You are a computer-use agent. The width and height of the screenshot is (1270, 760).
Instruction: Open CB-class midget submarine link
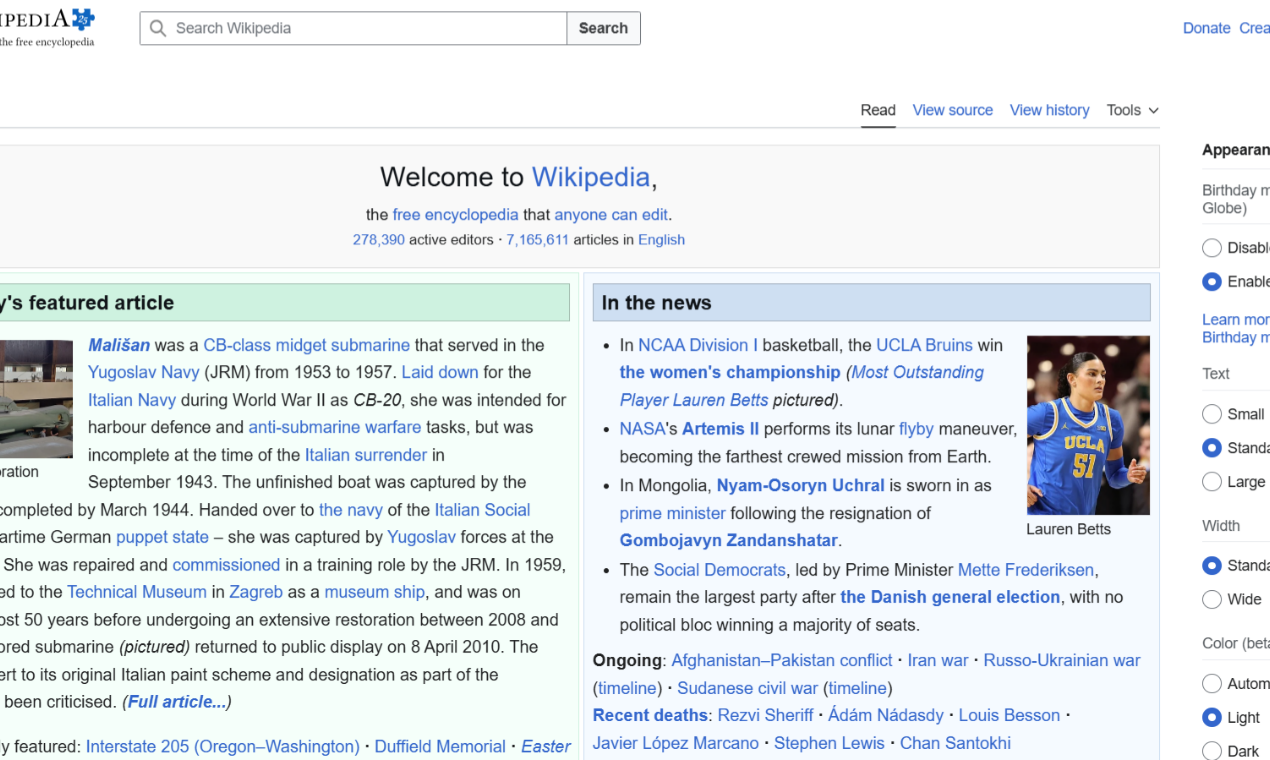pos(306,345)
